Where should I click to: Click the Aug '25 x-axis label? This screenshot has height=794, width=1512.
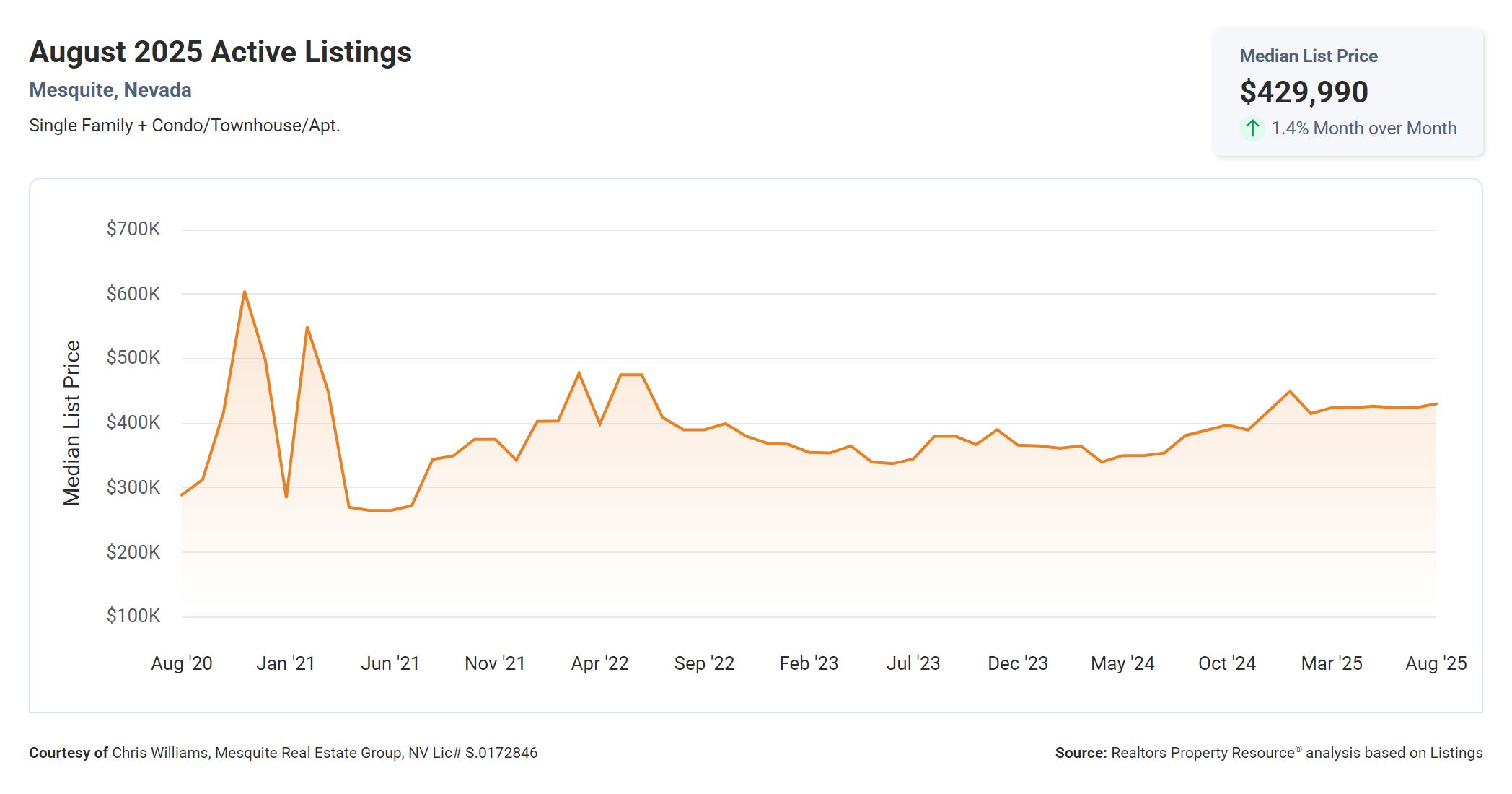[1436, 663]
